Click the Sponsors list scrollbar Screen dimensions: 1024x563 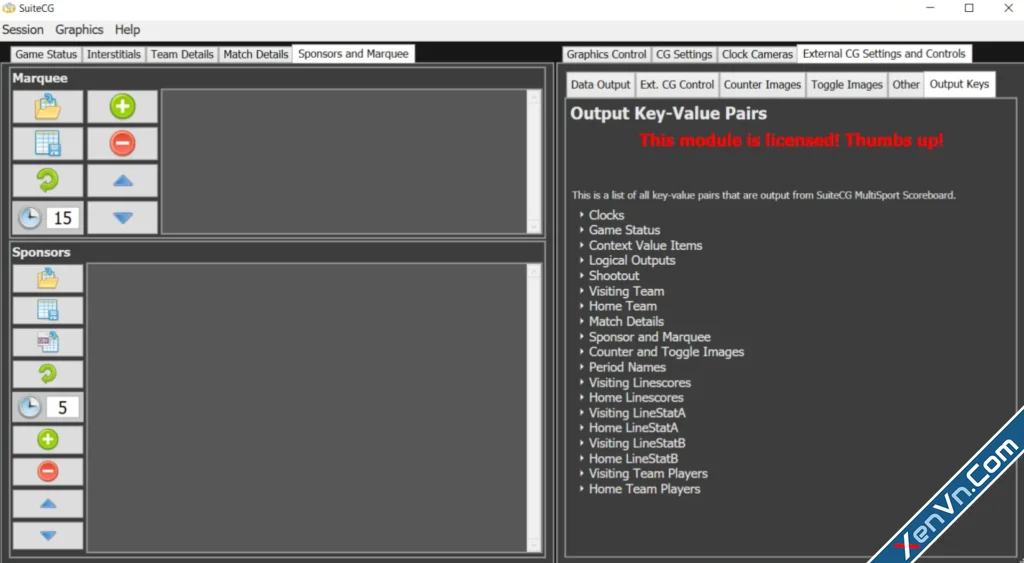pyautogui.click(x=534, y=408)
